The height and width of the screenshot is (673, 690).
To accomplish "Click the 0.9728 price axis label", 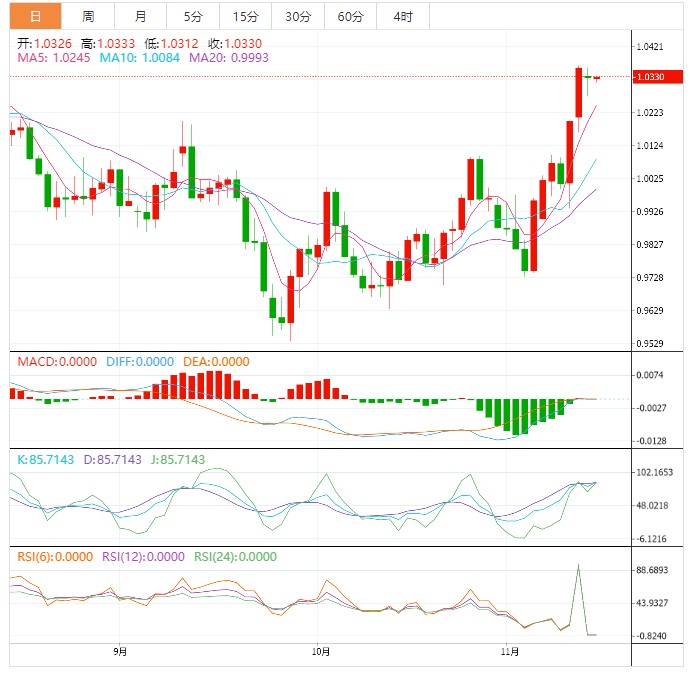I will click(x=650, y=278).
